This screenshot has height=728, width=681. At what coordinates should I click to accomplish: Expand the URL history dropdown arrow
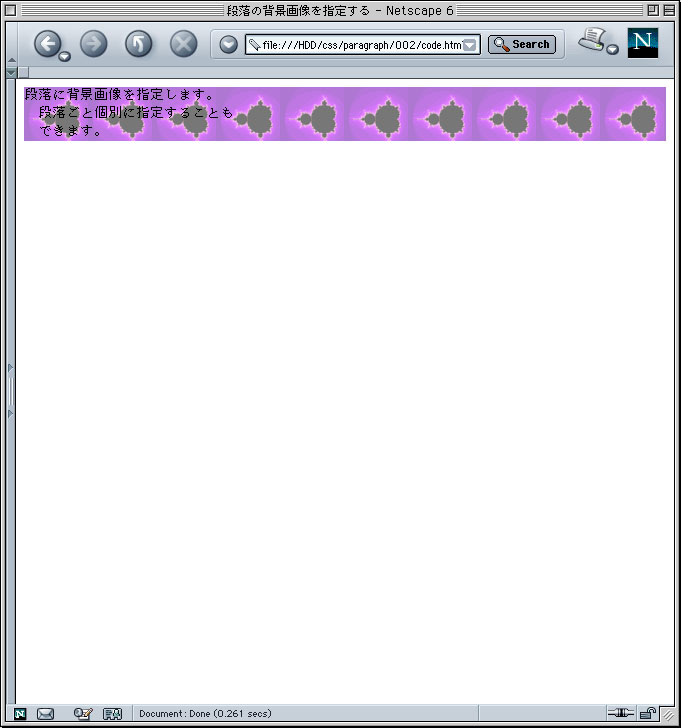[470, 45]
